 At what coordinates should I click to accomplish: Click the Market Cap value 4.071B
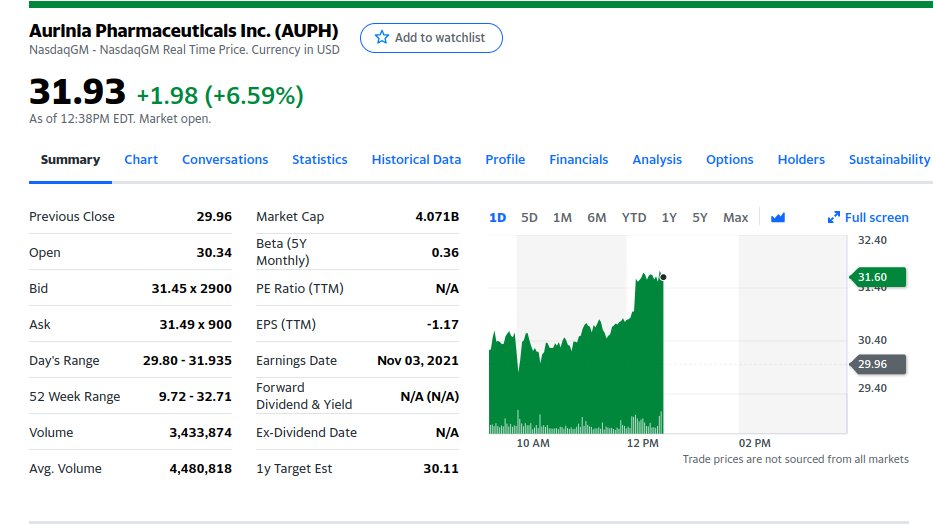[x=437, y=216]
